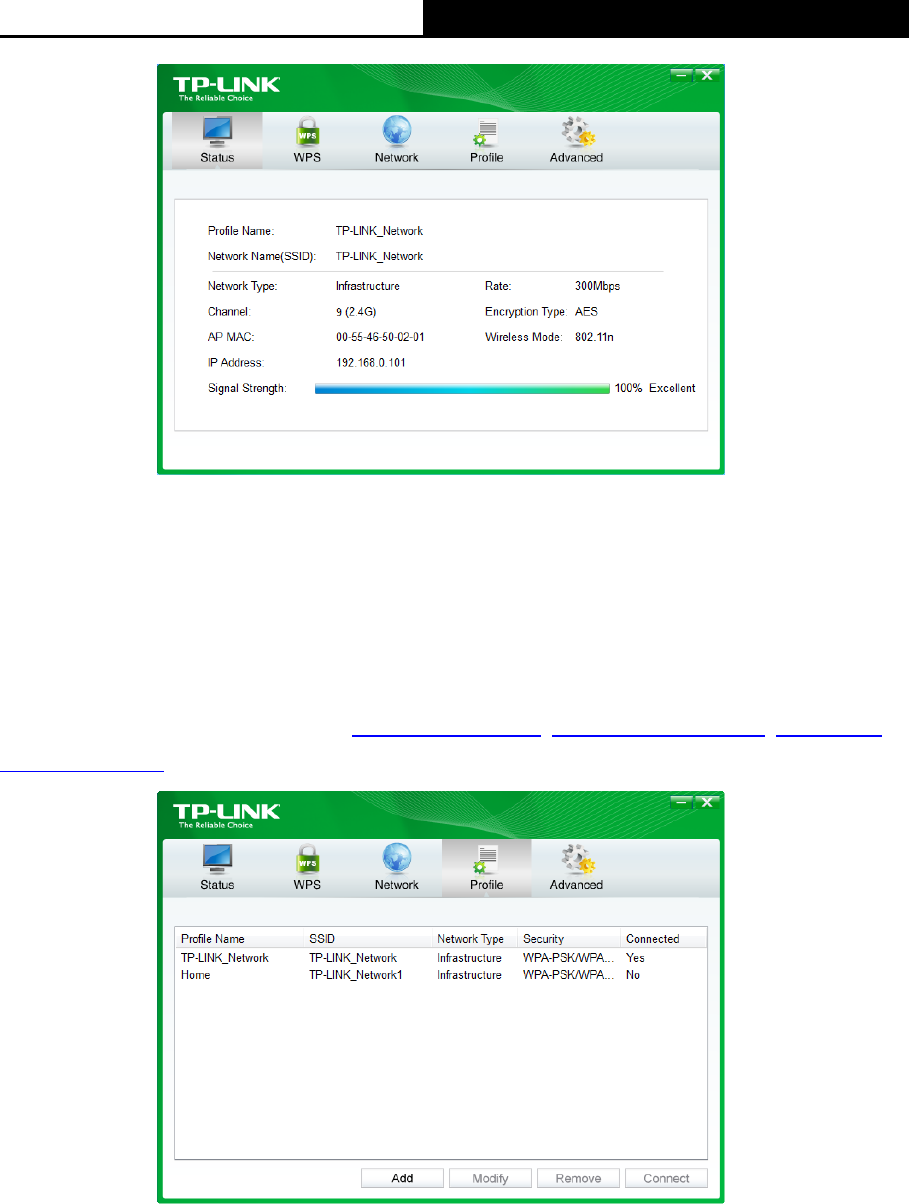Click SSID cell TP-LINK_Network1

pyautogui.click(x=356, y=975)
